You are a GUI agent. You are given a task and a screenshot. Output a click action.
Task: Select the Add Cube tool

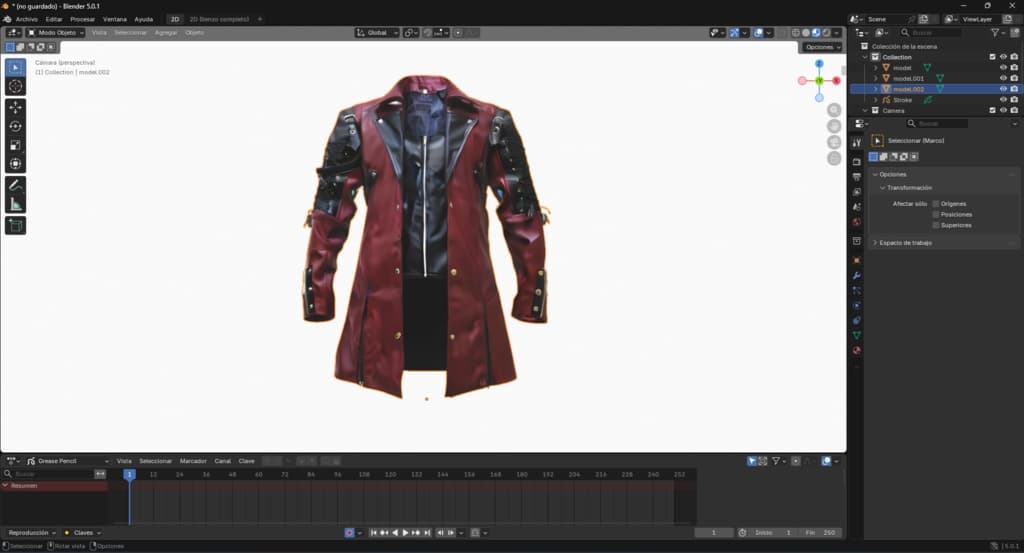point(16,225)
